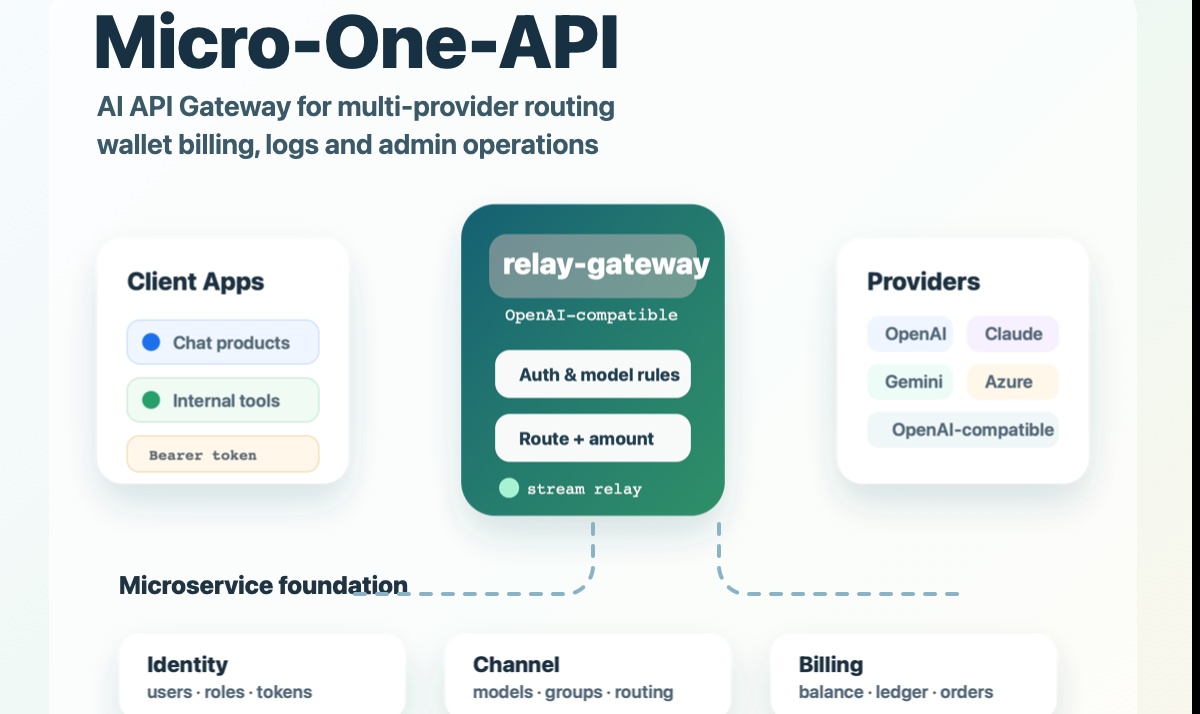Click the green dot beside Internal tools
Viewport: 1200px width, 714px height.
151,400
